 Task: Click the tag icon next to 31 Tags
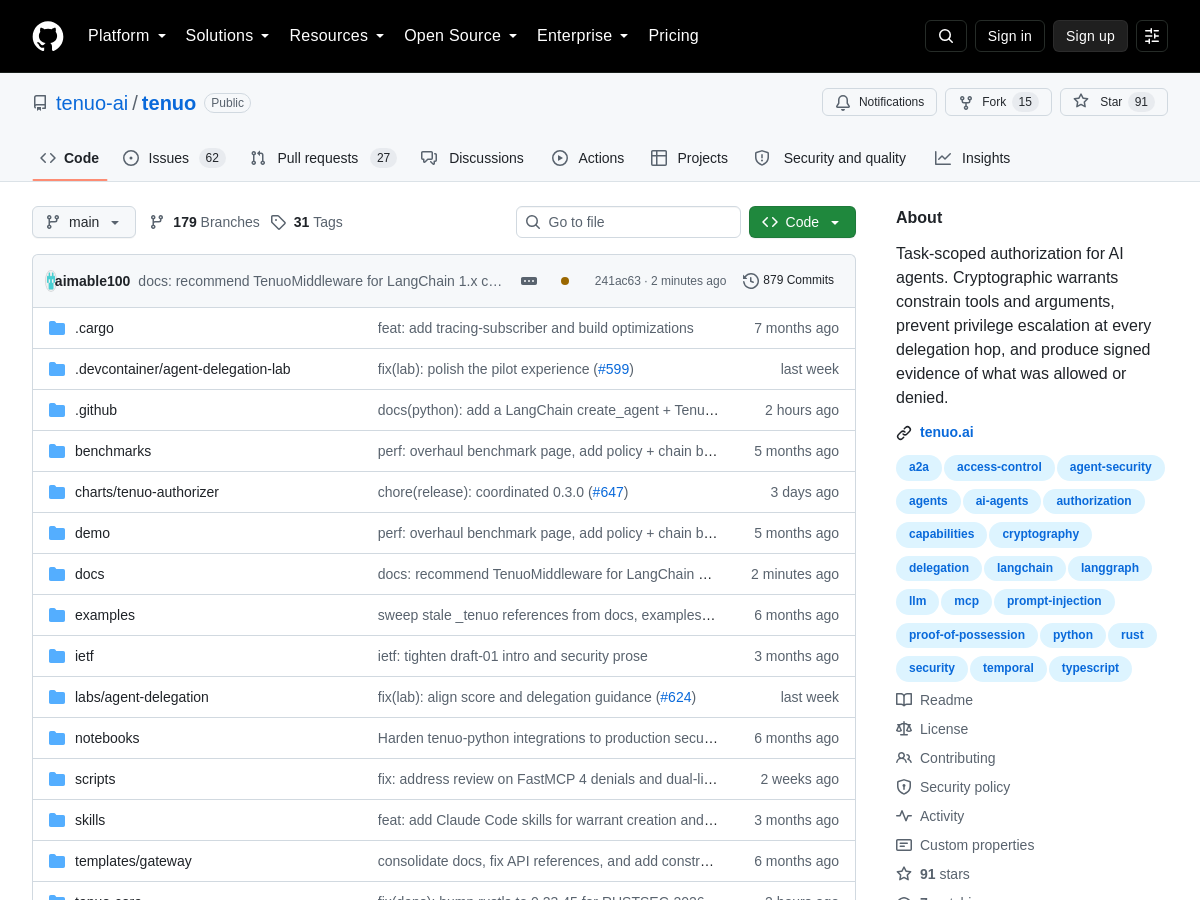(278, 222)
